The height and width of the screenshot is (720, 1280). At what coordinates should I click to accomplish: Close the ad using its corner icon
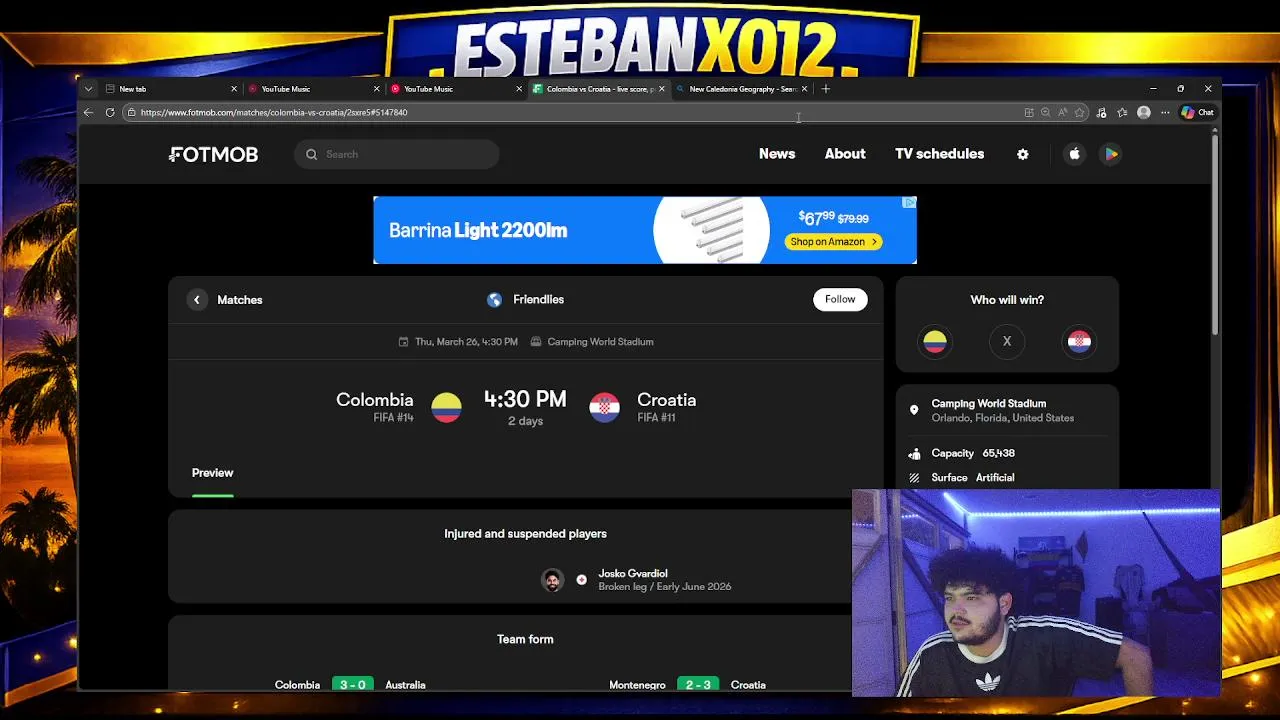pos(909,203)
